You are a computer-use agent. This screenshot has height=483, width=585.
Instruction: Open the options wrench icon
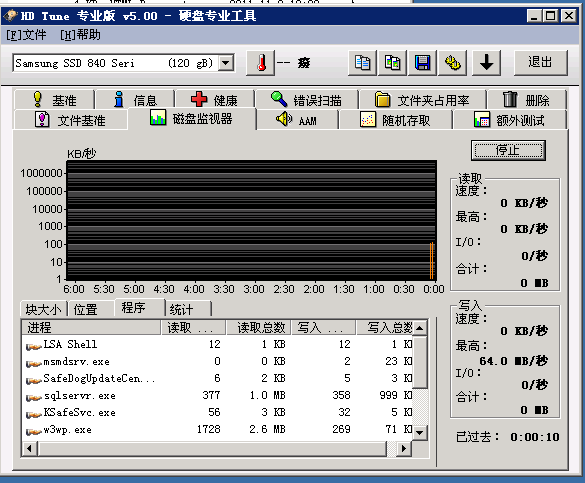pyautogui.click(x=452, y=63)
